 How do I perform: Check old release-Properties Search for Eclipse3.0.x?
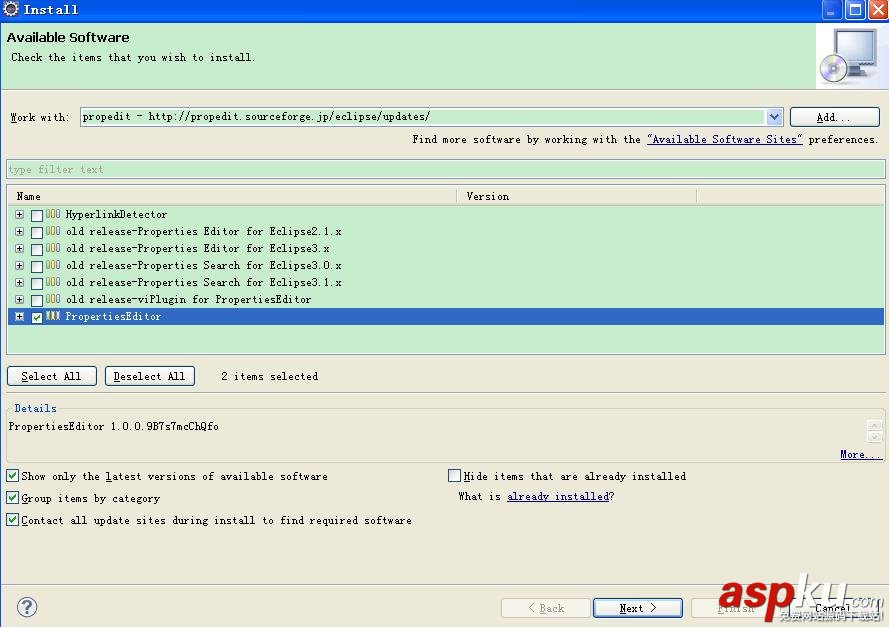click(x=37, y=266)
